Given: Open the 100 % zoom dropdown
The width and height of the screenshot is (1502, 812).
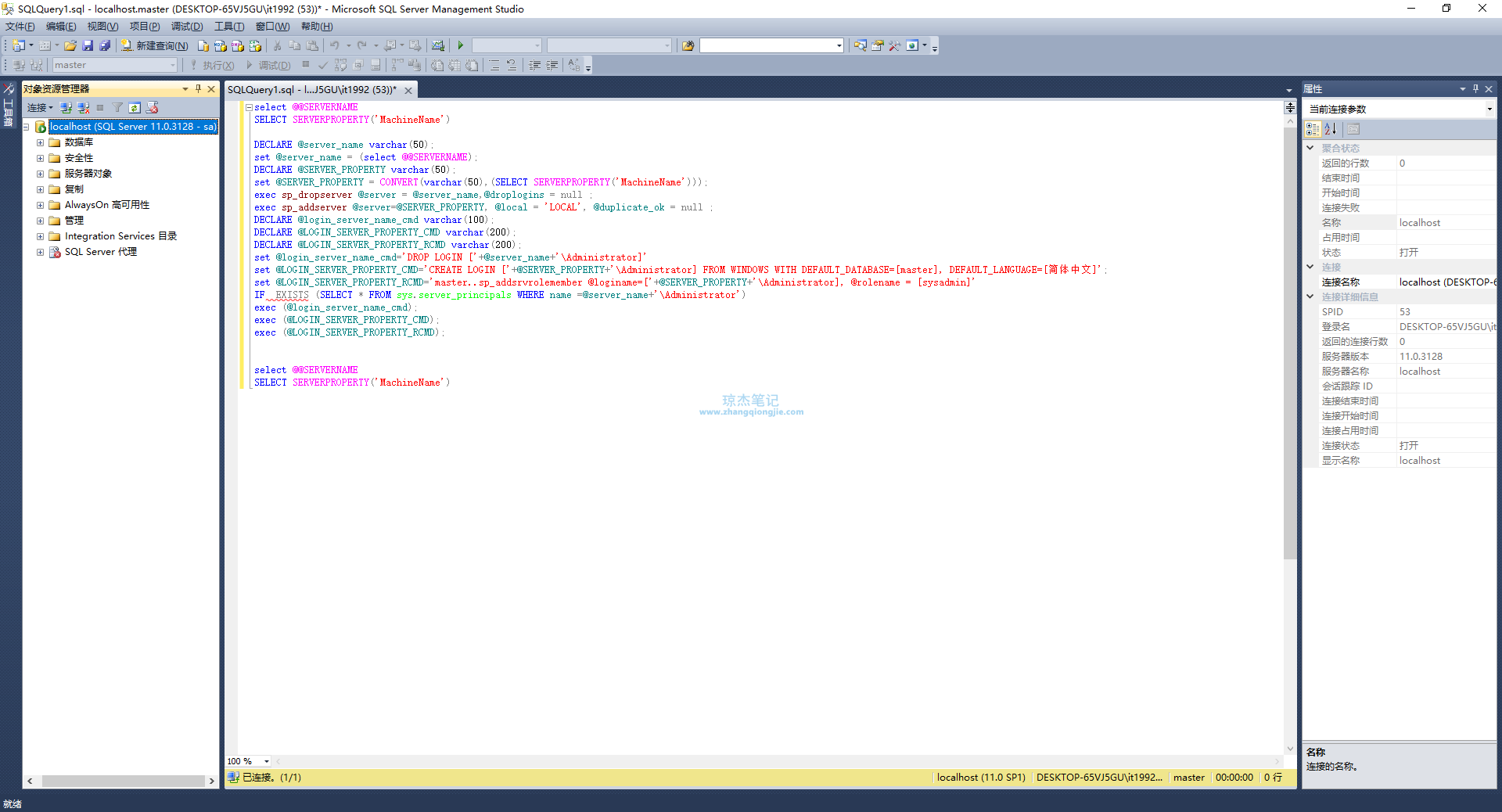Looking at the screenshot, I should click(x=267, y=761).
